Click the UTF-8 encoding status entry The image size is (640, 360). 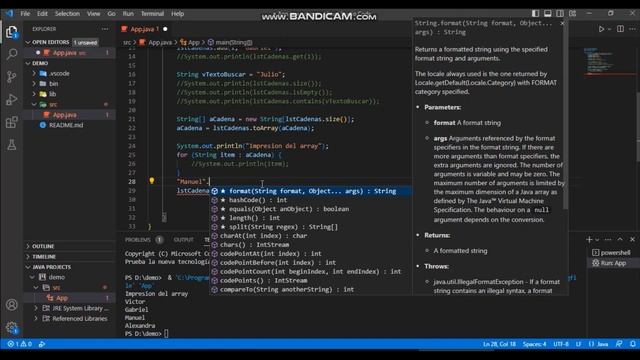pyautogui.click(x=561, y=344)
